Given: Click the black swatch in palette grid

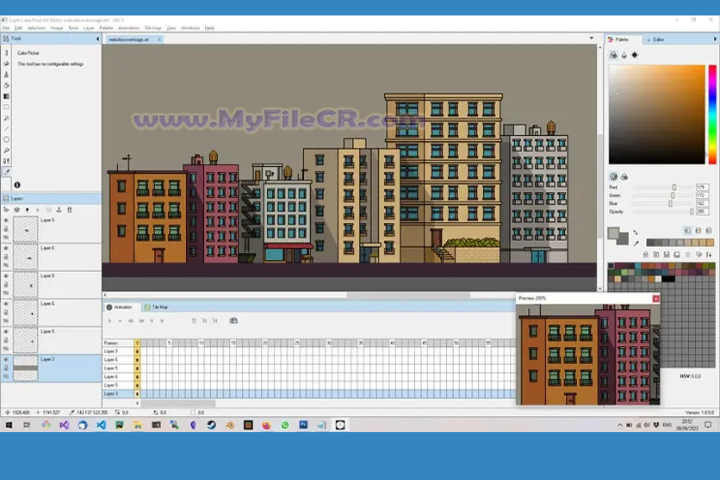Looking at the screenshot, I should [668, 279].
